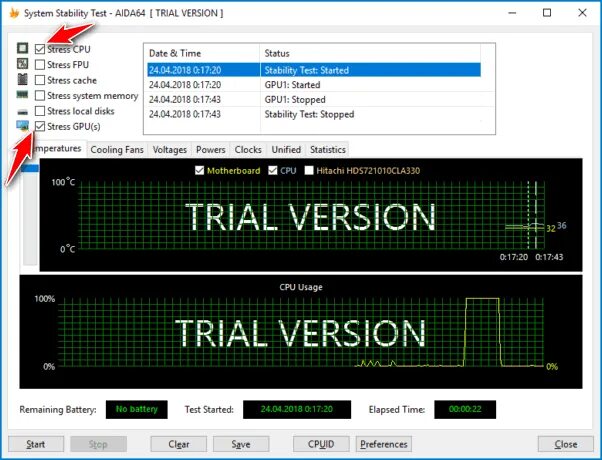
Task: Click the greyed-out Stop button
Action: [98, 444]
